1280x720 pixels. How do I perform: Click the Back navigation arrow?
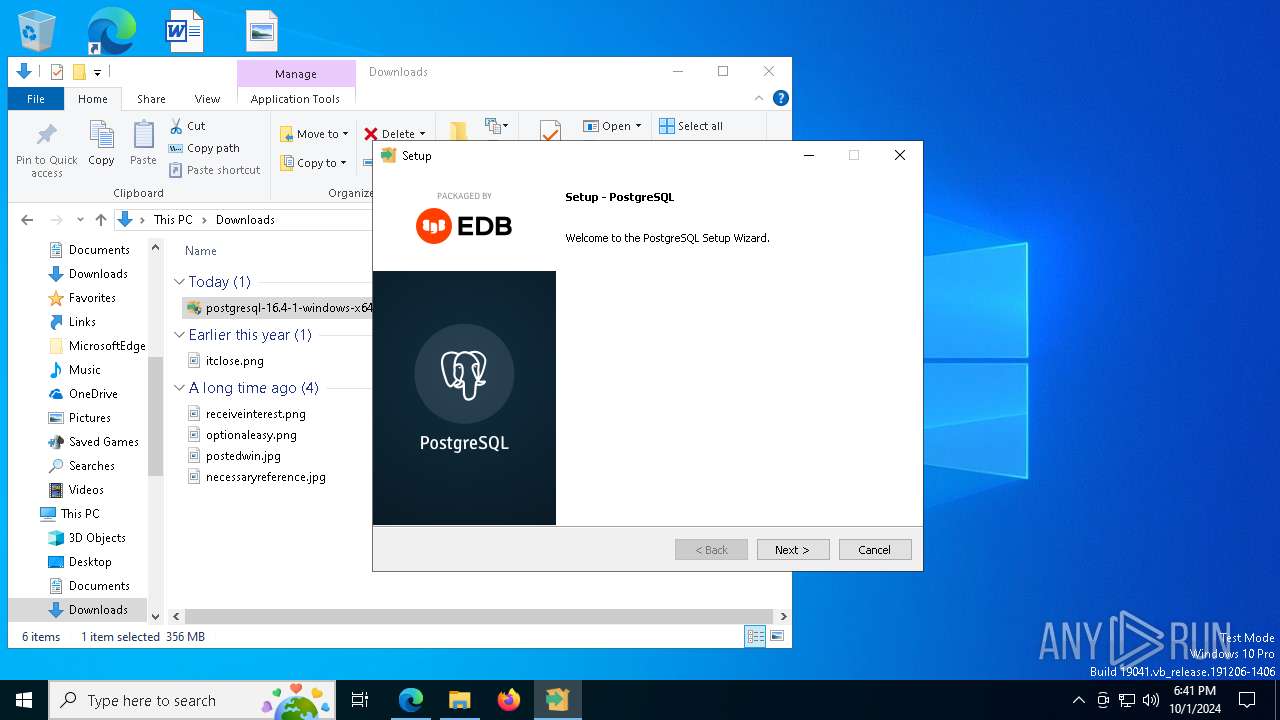pyautogui.click(x=27, y=220)
